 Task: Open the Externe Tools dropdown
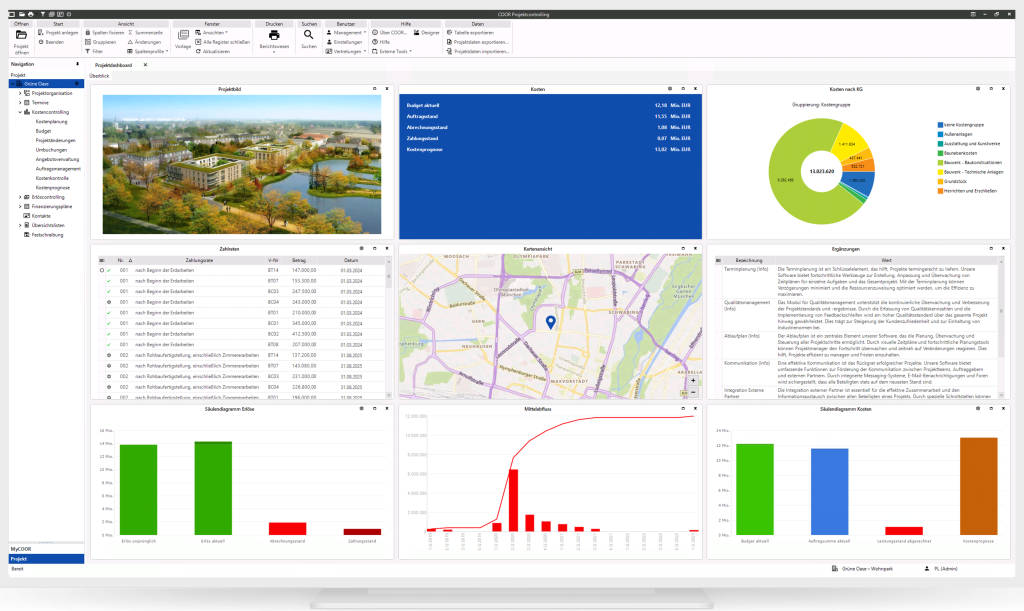392,51
